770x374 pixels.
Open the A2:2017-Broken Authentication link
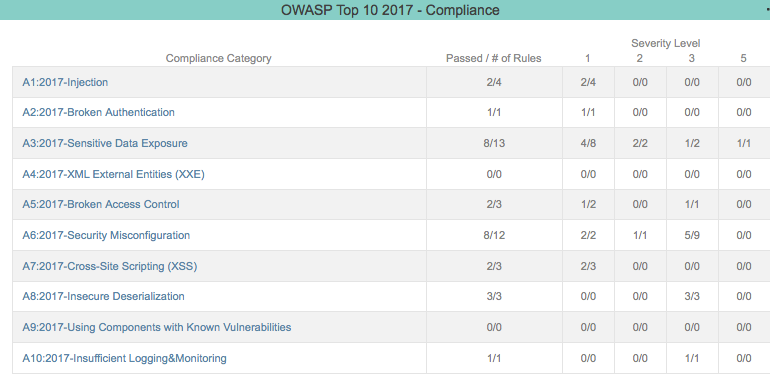click(x=98, y=112)
